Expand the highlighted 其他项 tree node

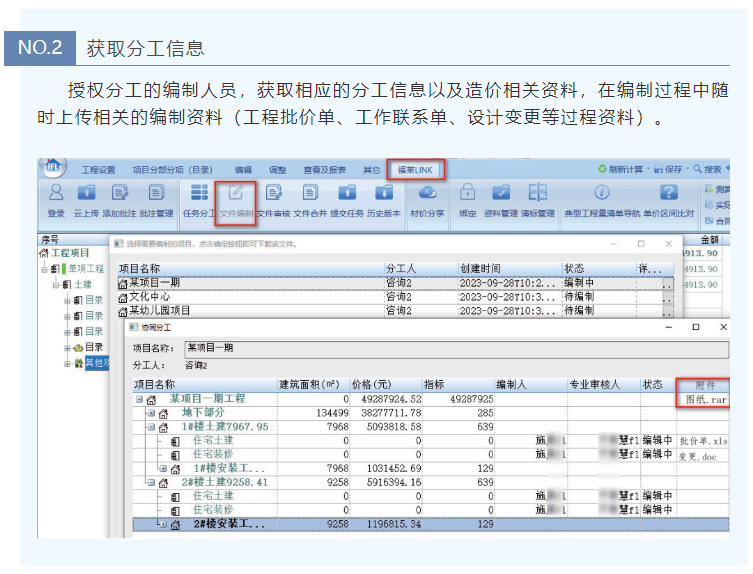click(x=67, y=364)
